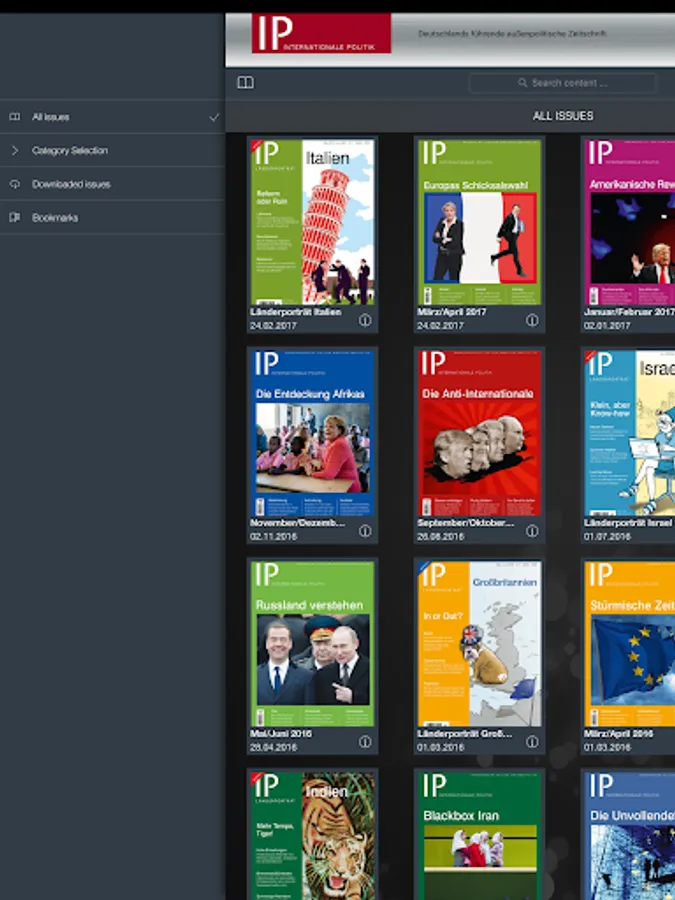The width and height of the screenshot is (675, 900).
Task: Click header tagline 'Deutschlands führende außenpolitische Zeitschrift'
Action: click(x=512, y=34)
